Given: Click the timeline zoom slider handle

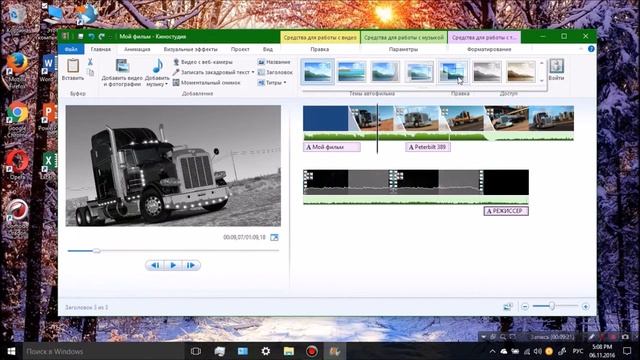Looking at the screenshot, I should tap(552, 306).
